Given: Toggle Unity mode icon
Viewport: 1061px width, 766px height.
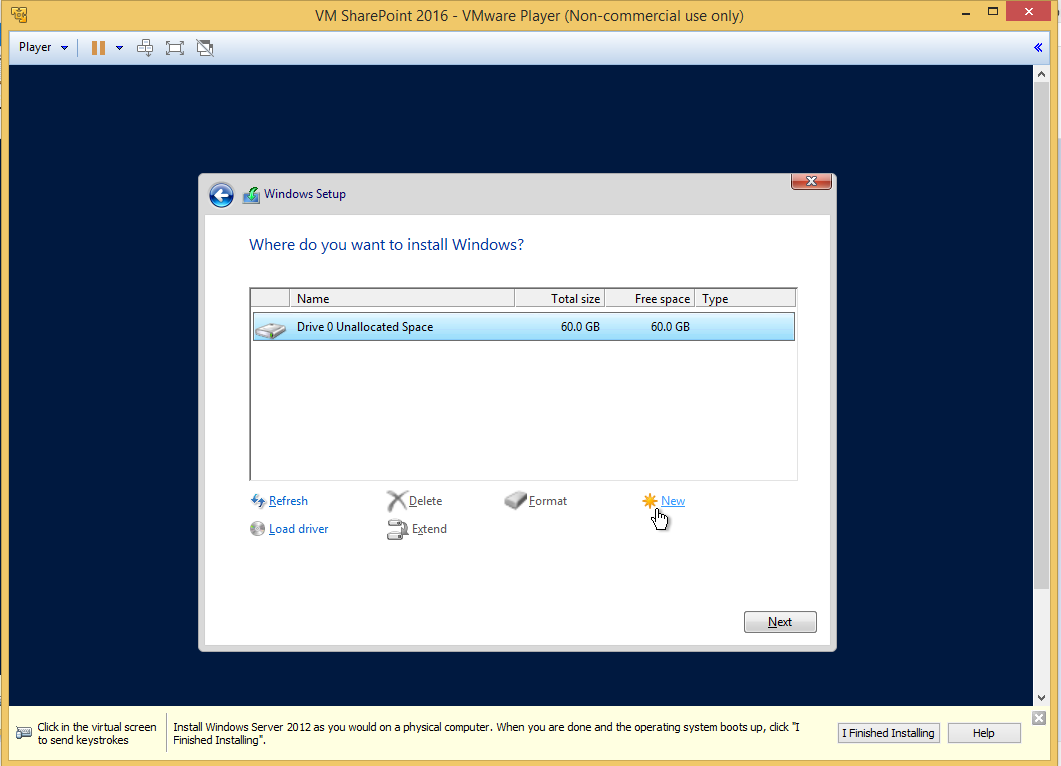Looking at the screenshot, I should pos(204,47).
